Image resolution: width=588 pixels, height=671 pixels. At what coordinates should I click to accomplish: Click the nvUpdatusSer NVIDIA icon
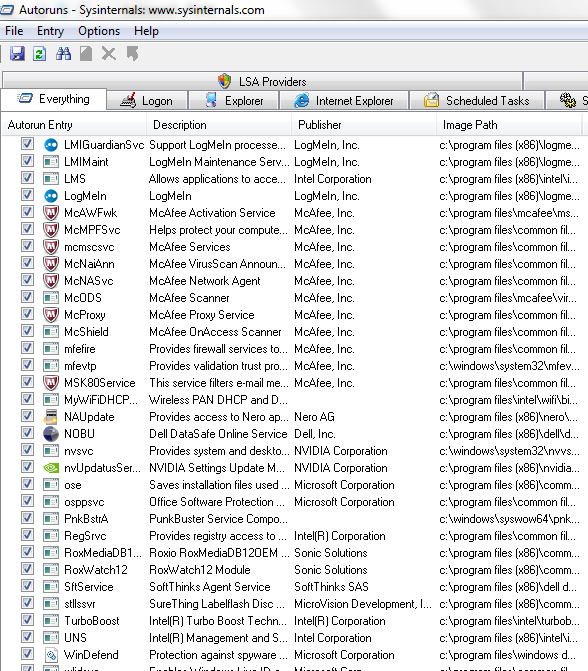[51, 468]
